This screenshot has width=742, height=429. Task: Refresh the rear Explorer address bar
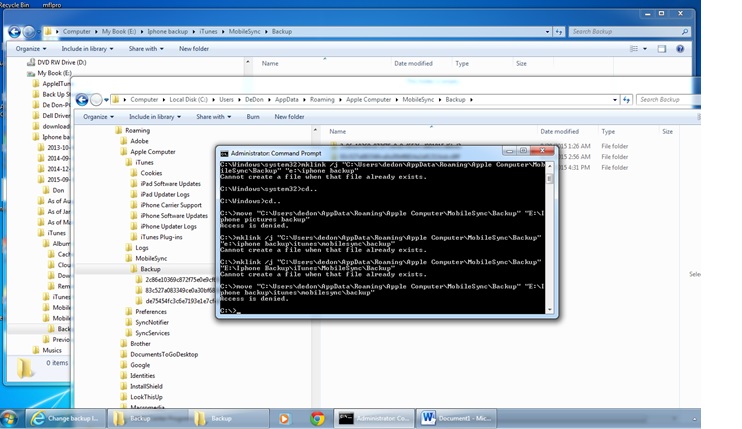tap(559, 32)
